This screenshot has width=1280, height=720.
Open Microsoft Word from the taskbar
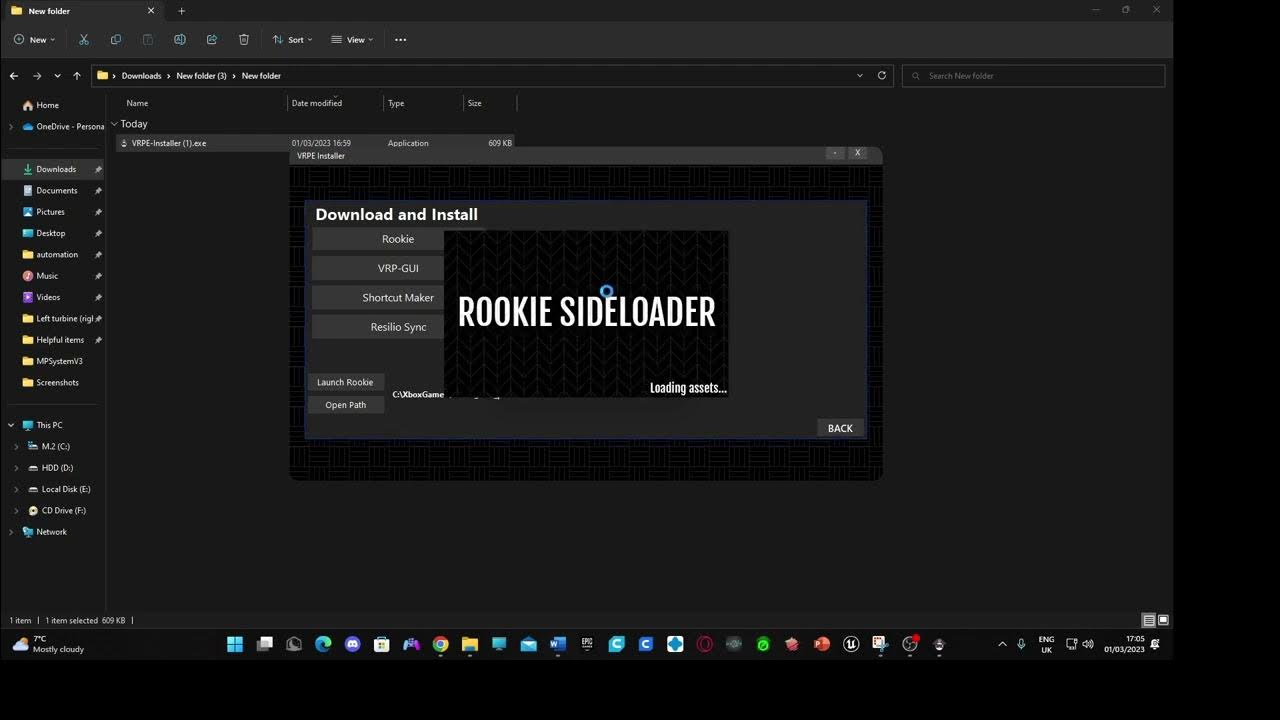click(558, 644)
